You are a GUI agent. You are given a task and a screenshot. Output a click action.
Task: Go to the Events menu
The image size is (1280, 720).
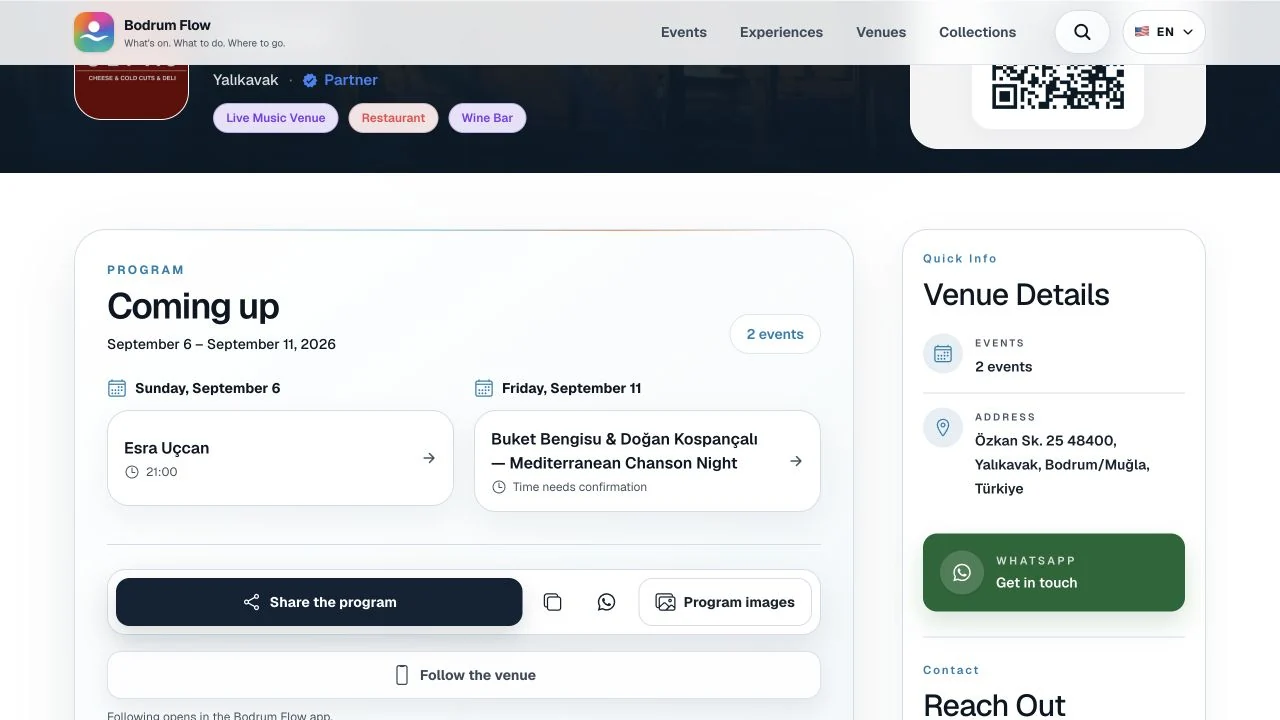coord(684,32)
